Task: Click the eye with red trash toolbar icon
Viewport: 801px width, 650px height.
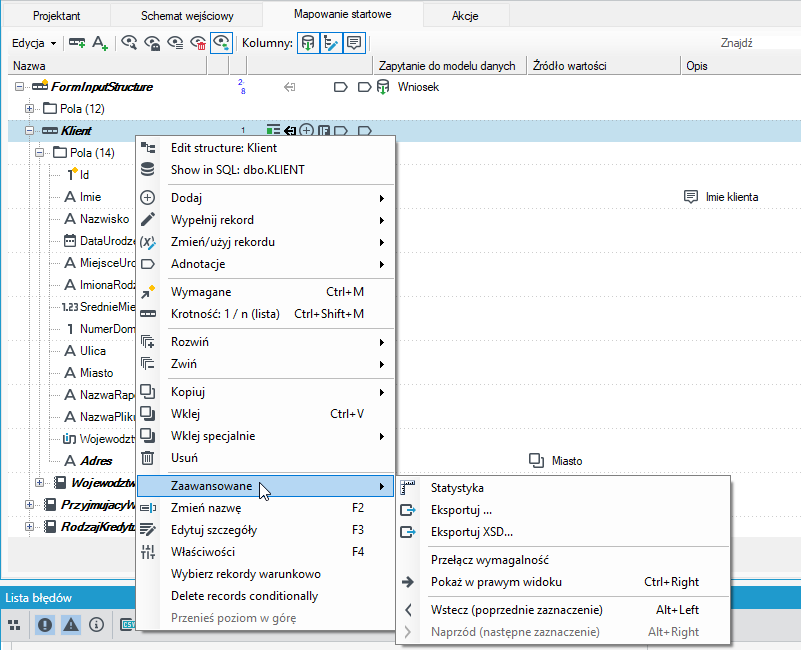Action: pyautogui.click(x=198, y=43)
